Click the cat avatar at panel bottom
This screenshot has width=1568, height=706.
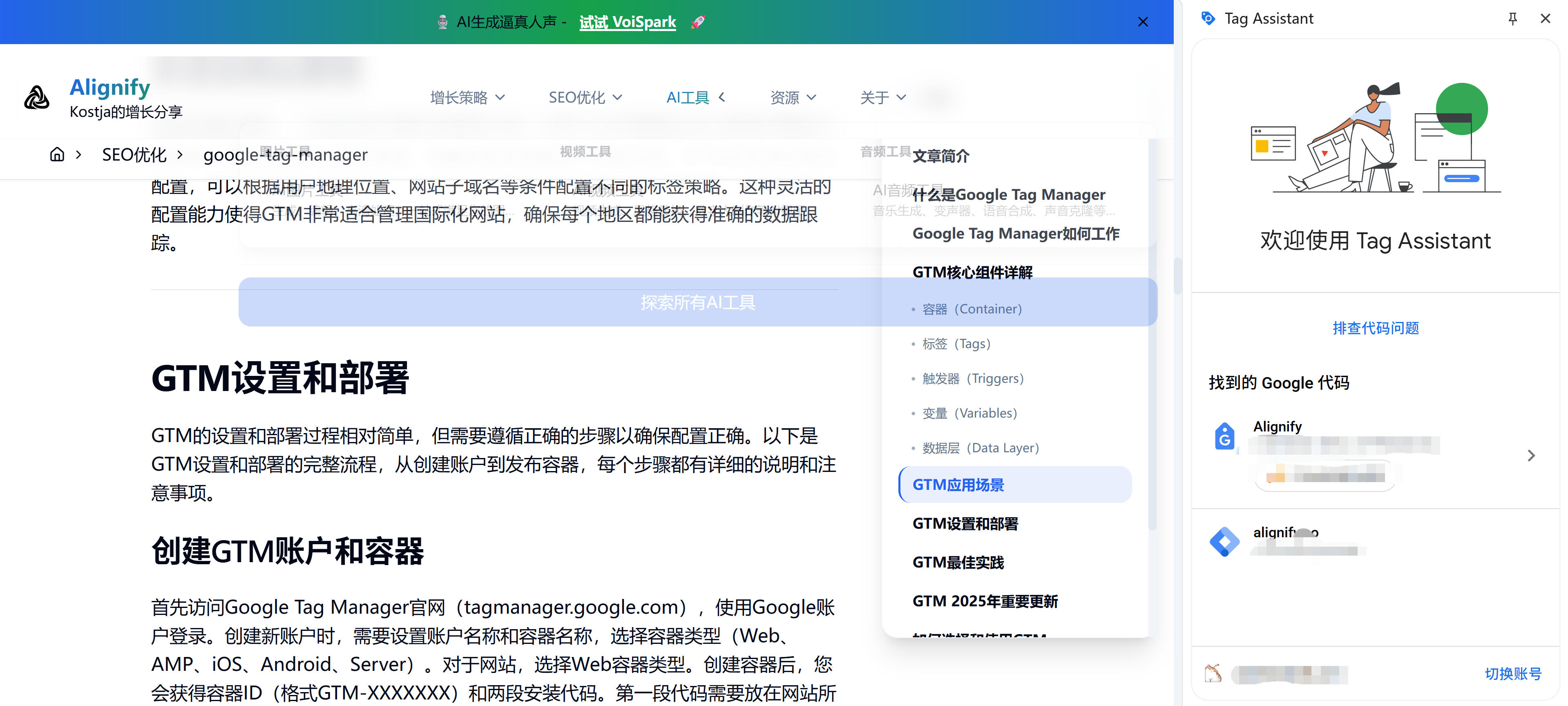point(1213,674)
